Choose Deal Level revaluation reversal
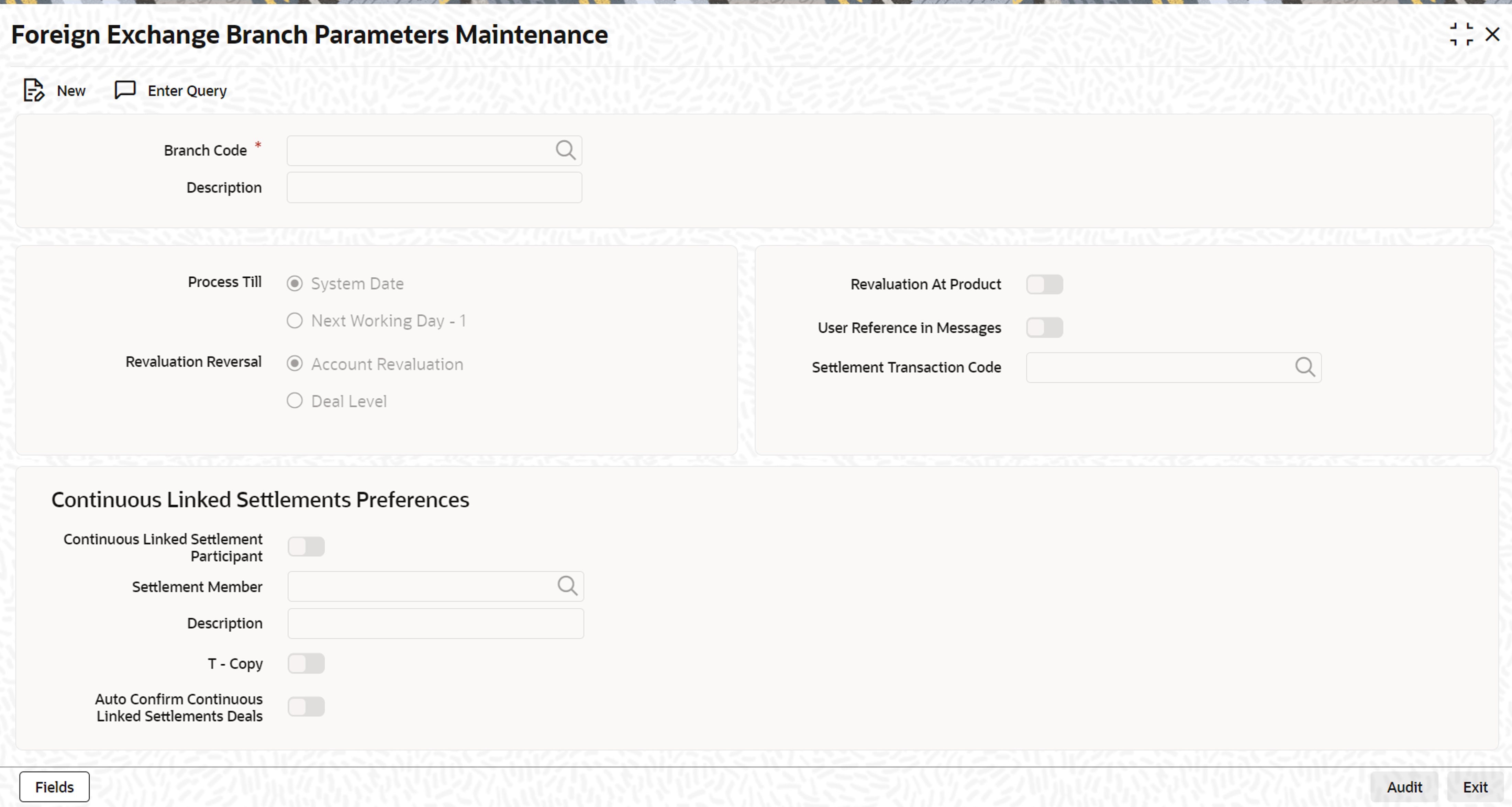Screen dimensions: 1512x807 click(295, 400)
